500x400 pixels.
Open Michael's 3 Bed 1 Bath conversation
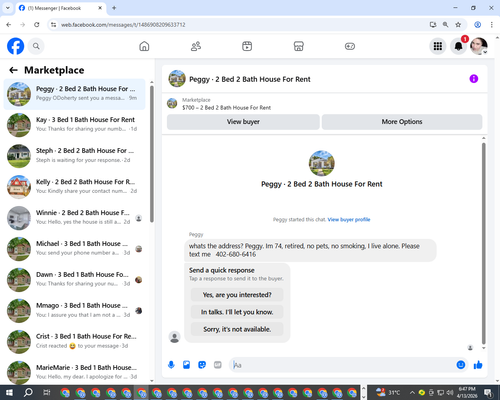[74, 249]
